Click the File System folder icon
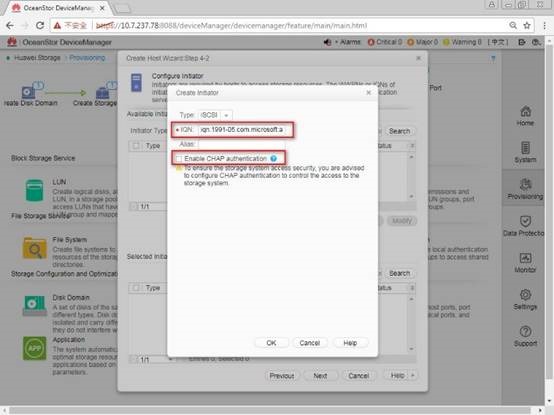This screenshot has height=415, width=554. point(34,248)
